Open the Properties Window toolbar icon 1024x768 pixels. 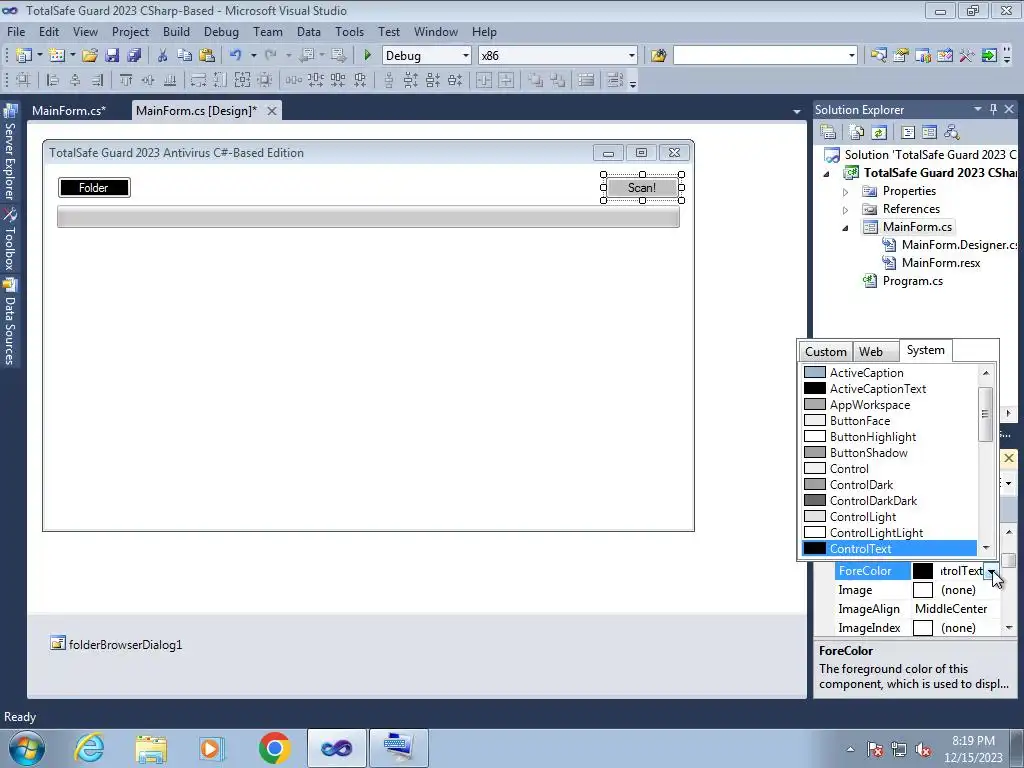(901, 56)
